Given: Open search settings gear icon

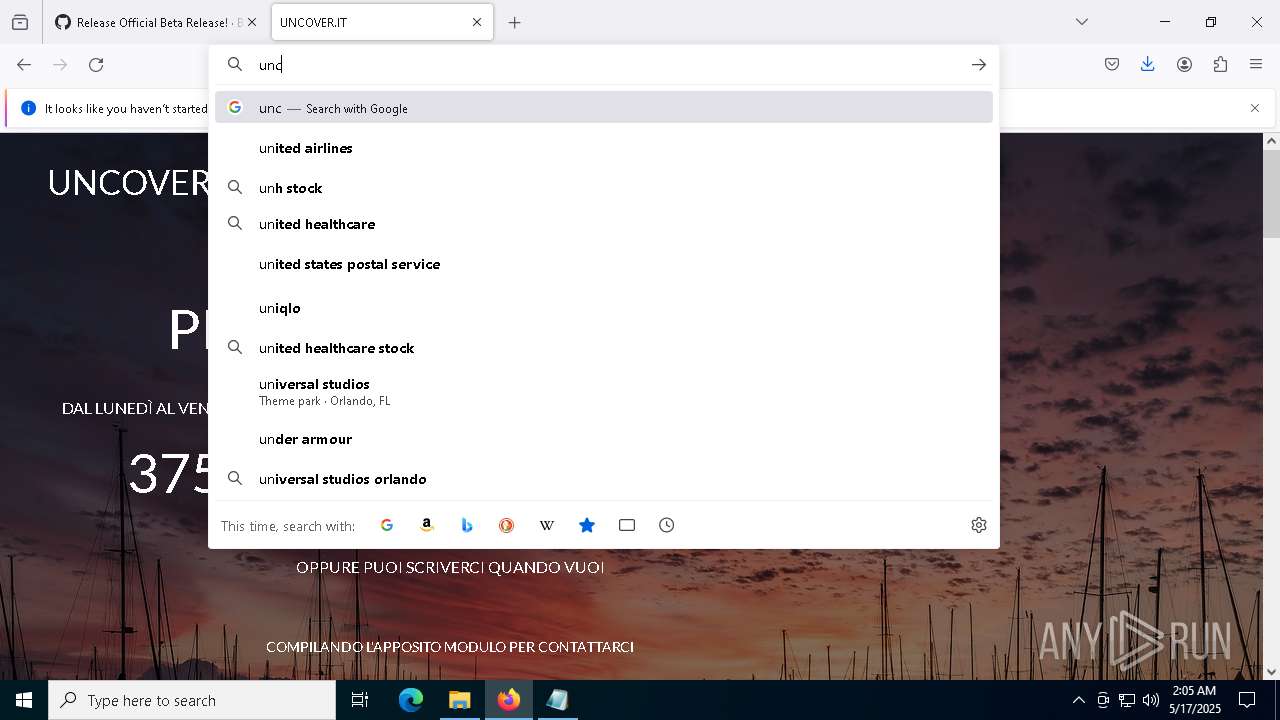Looking at the screenshot, I should pos(979,525).
